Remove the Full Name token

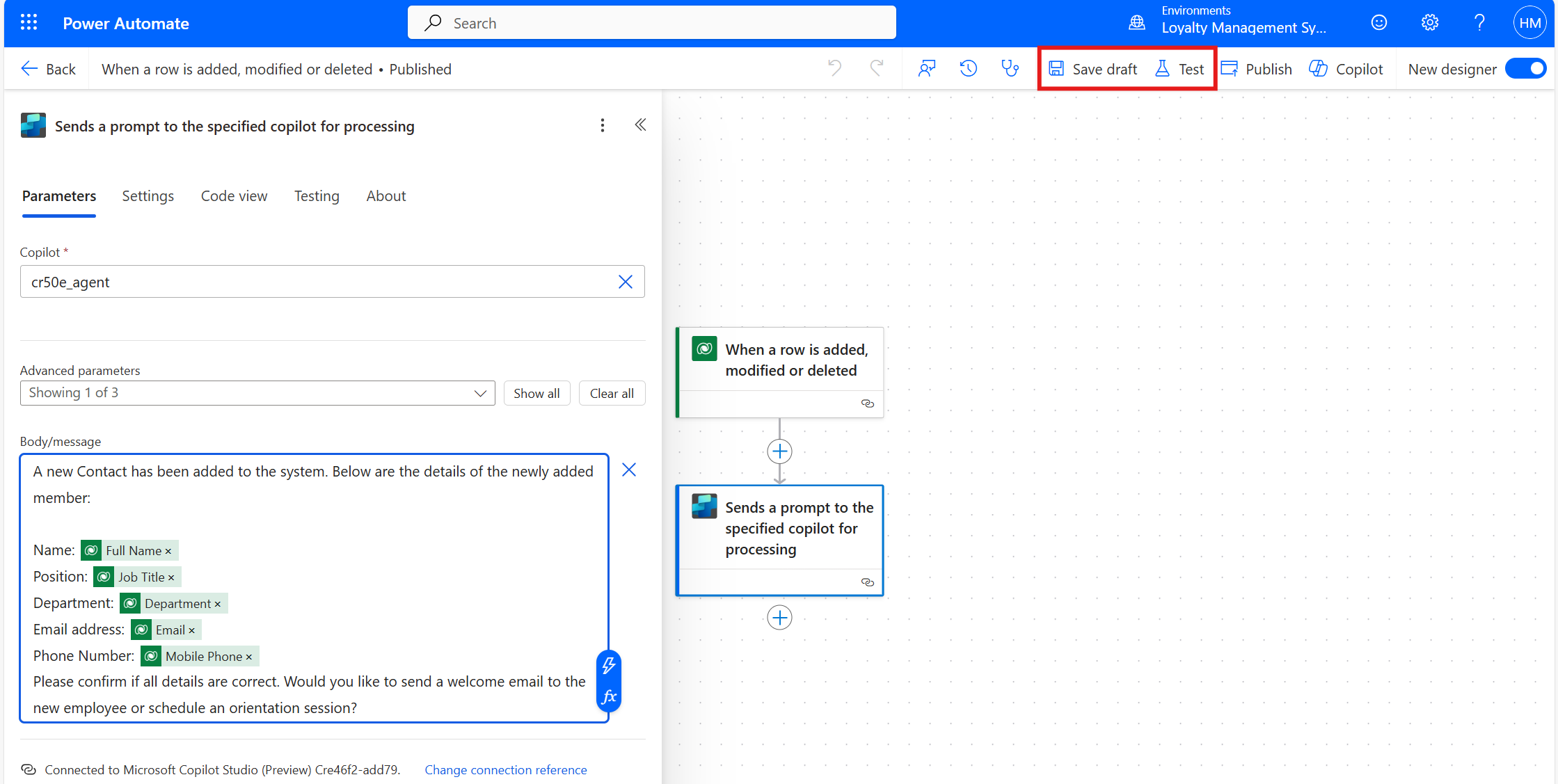(x=168, y=551)
